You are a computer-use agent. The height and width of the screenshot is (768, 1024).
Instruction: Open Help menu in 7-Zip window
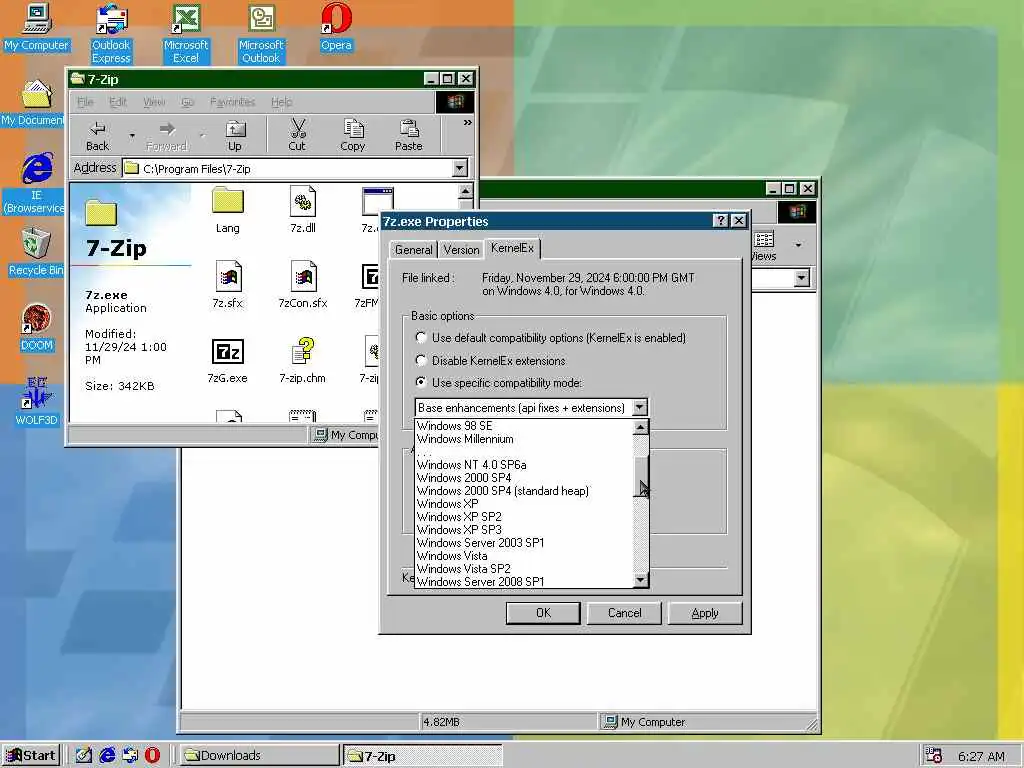click(281, 102)
